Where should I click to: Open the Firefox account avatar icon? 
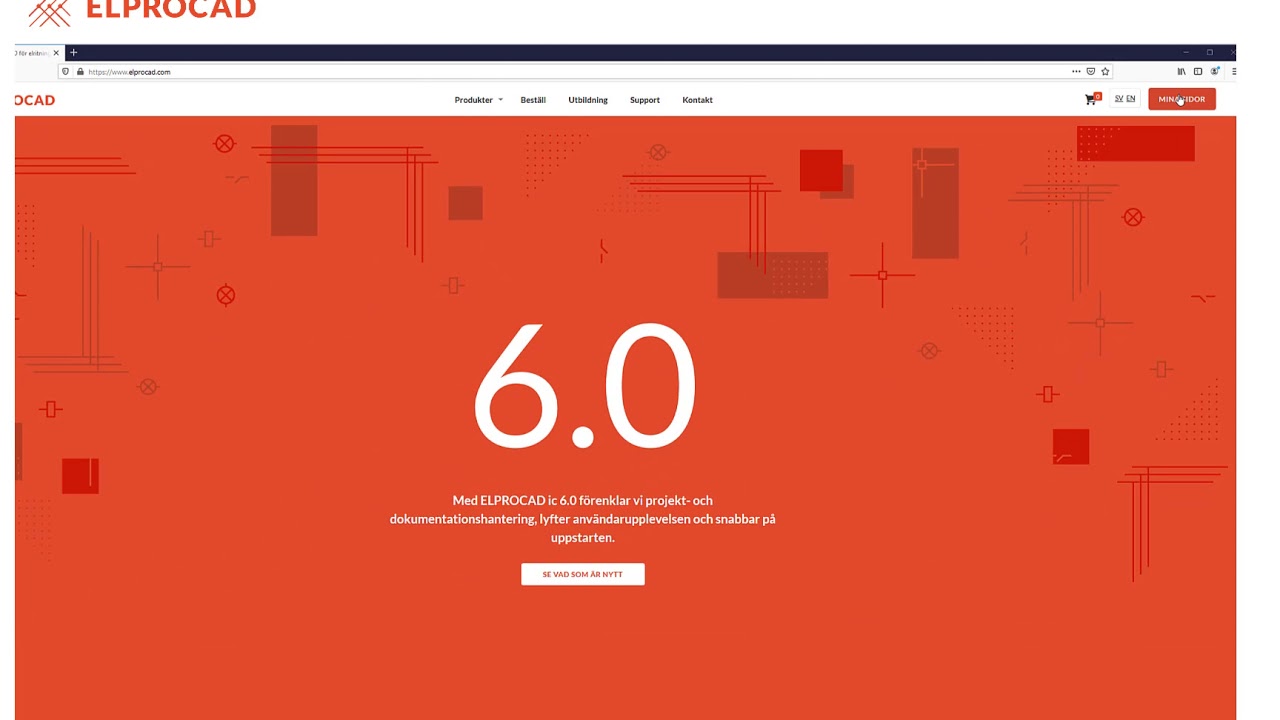pyautogui.click(x=1215, y=72)
